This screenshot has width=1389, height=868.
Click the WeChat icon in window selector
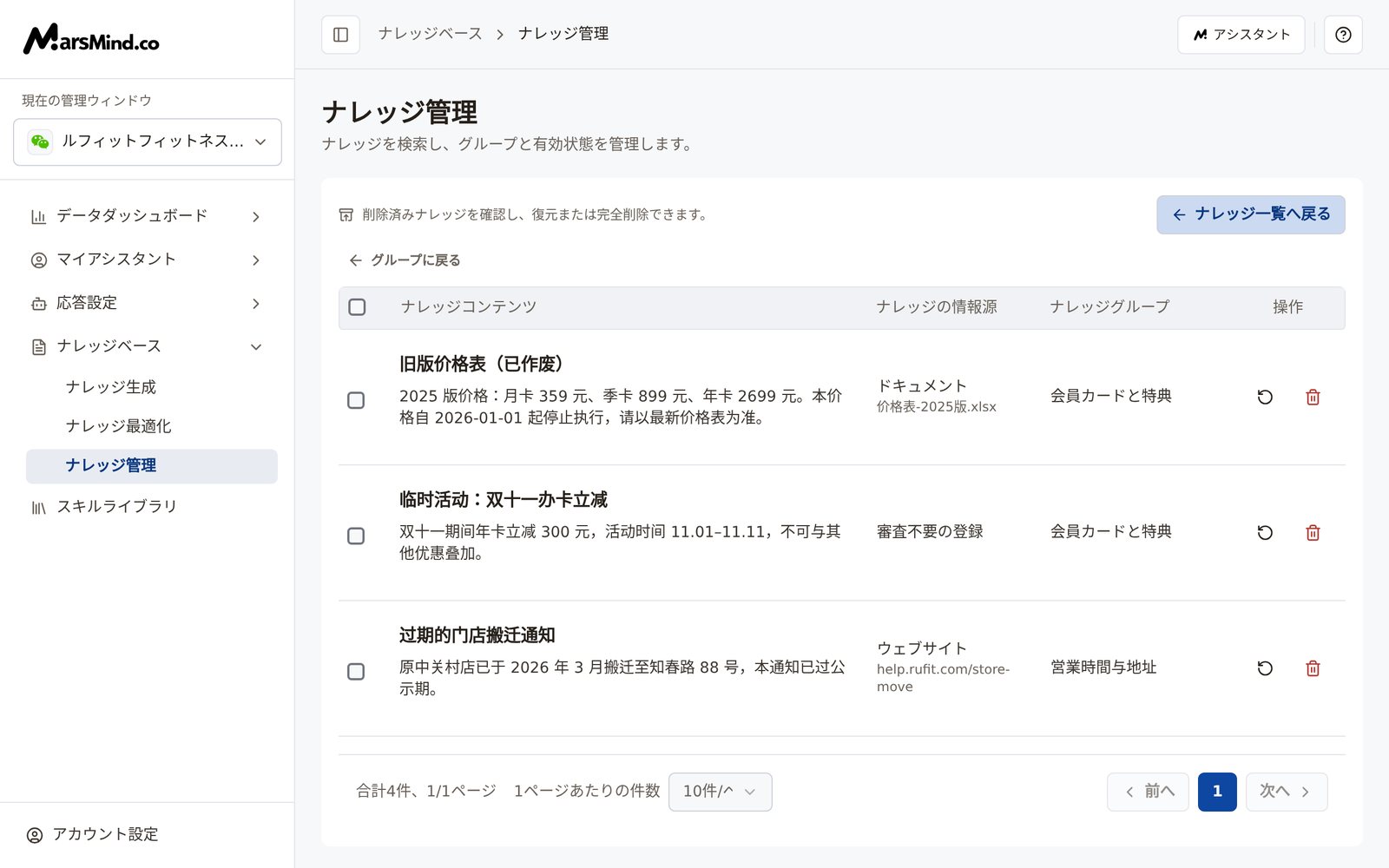click(40, 141)
